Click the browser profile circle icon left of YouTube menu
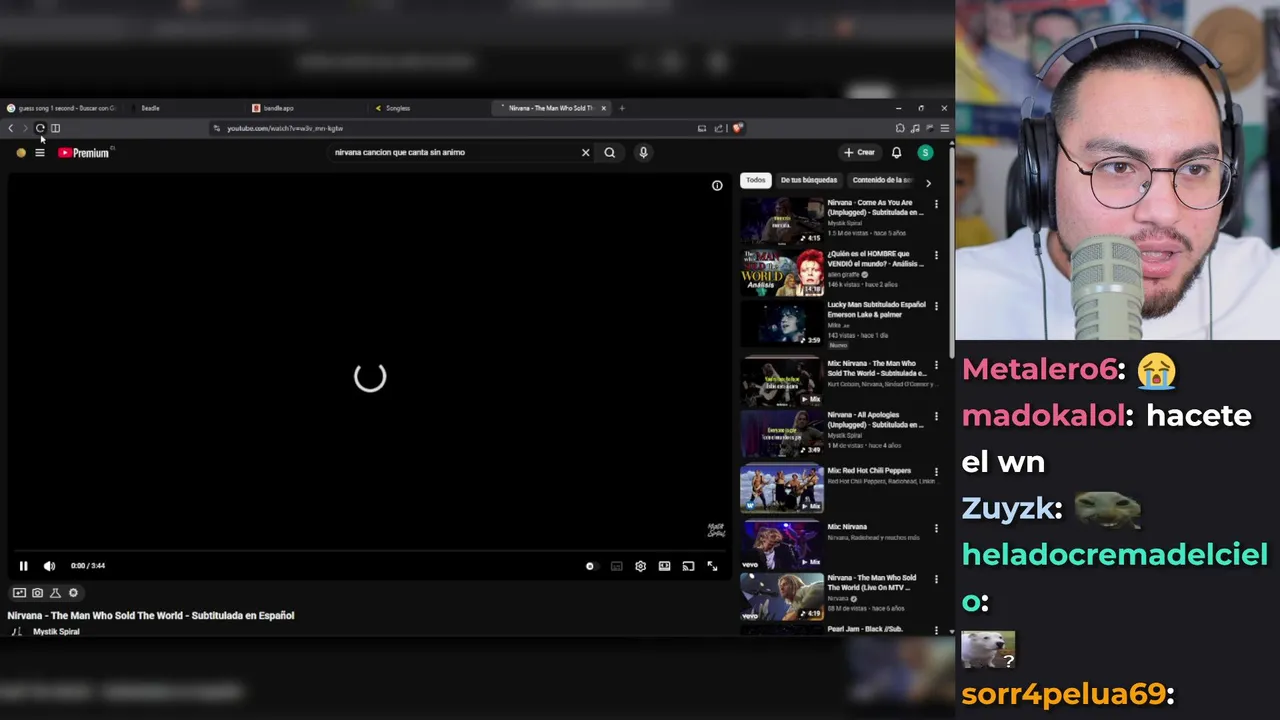This screenshot has width=1280, height=720. pos(21,153)
